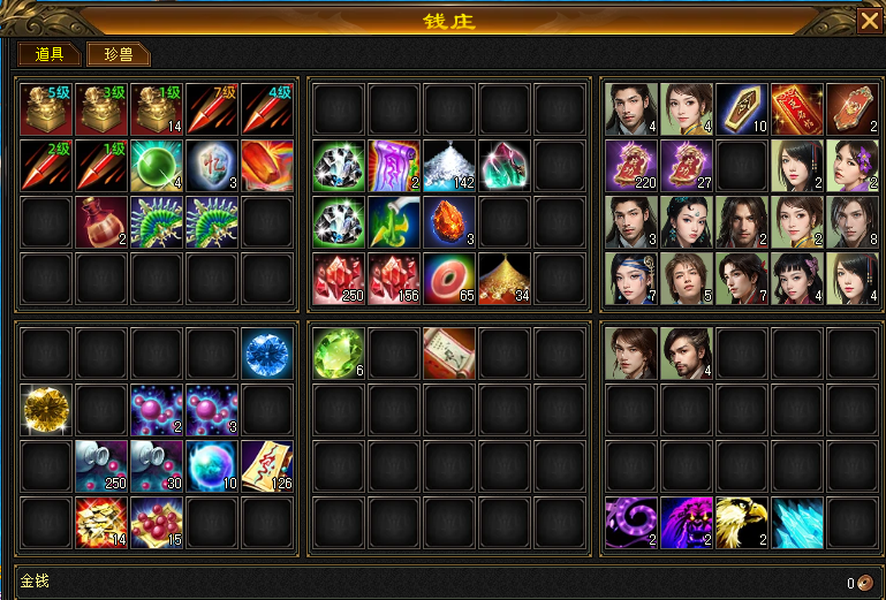Select the coffin item with count 10
Image resolution: width=886 pixels, height=600 pixels.
[742, 110]
